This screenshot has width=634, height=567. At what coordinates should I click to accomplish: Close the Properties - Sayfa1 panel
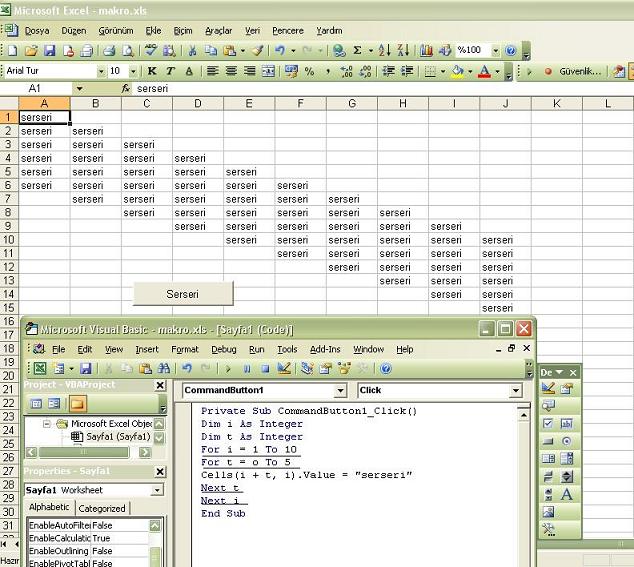161,472
